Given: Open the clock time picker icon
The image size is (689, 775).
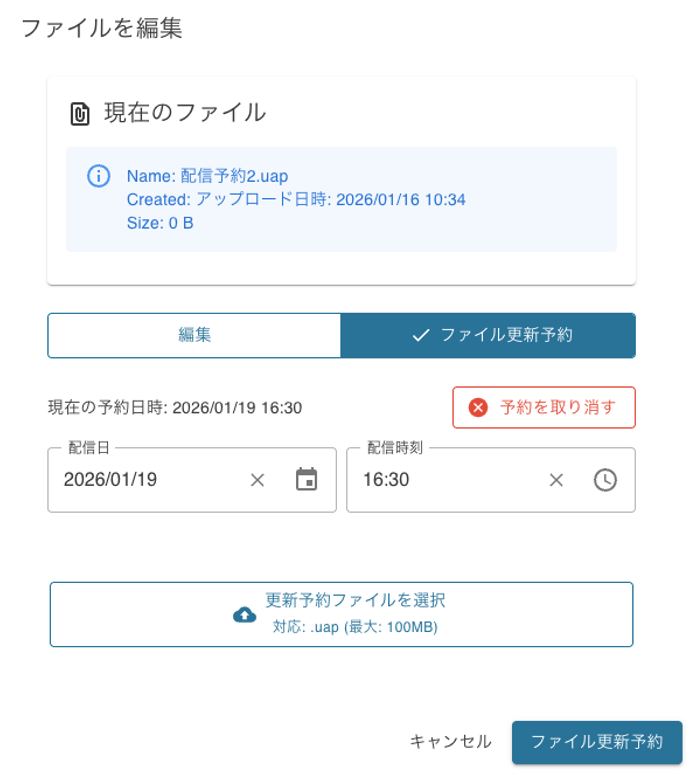Looking at the screenshot, I should click(x=605, y=480).
